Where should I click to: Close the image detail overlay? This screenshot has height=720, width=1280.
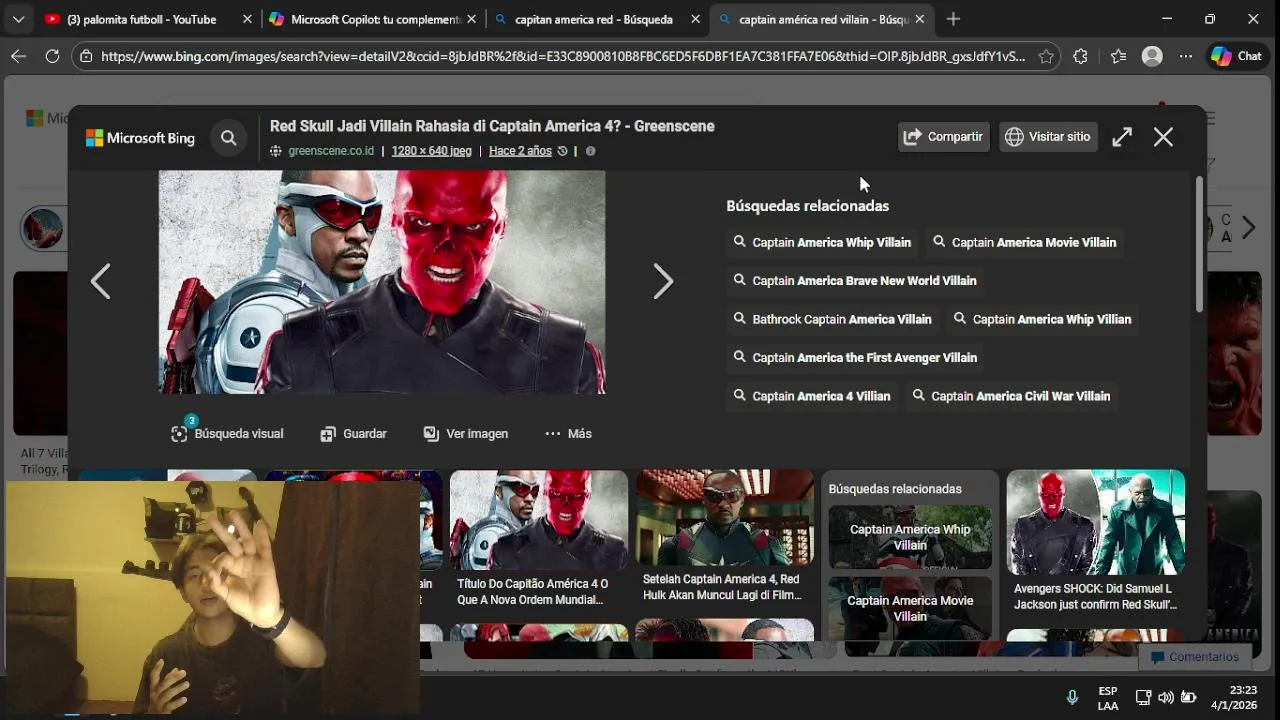click(1163, 137)
